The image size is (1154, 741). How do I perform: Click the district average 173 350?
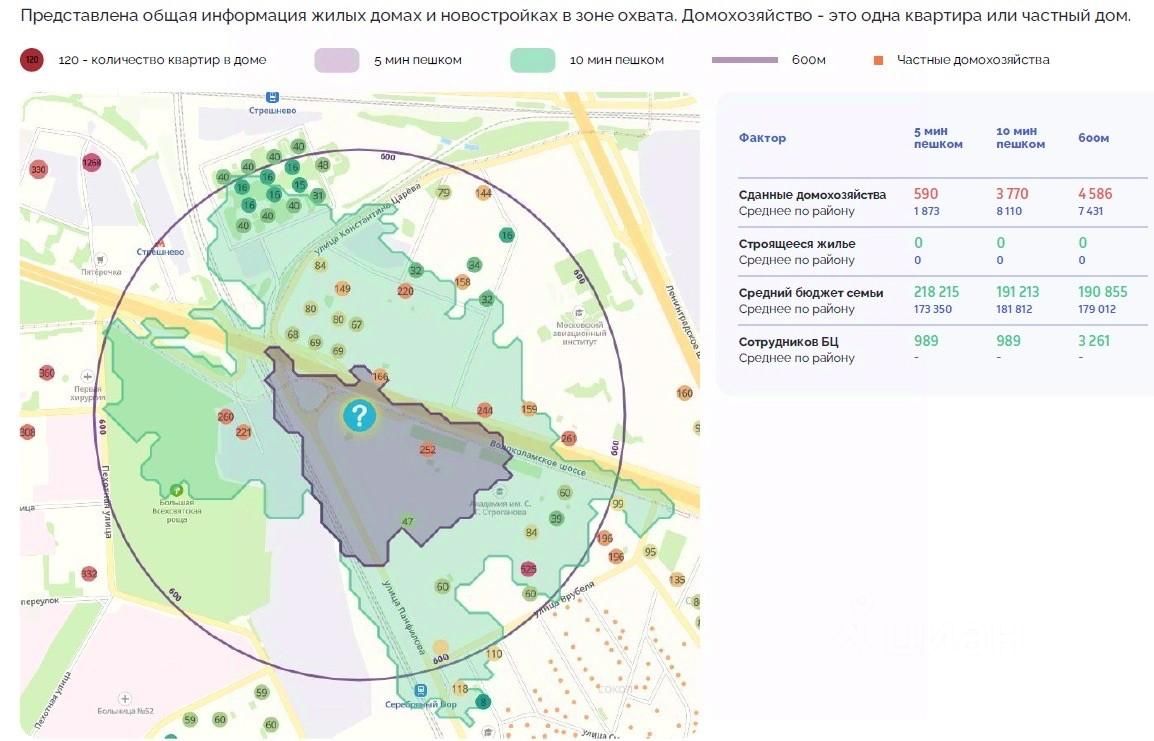click(932, 309)
